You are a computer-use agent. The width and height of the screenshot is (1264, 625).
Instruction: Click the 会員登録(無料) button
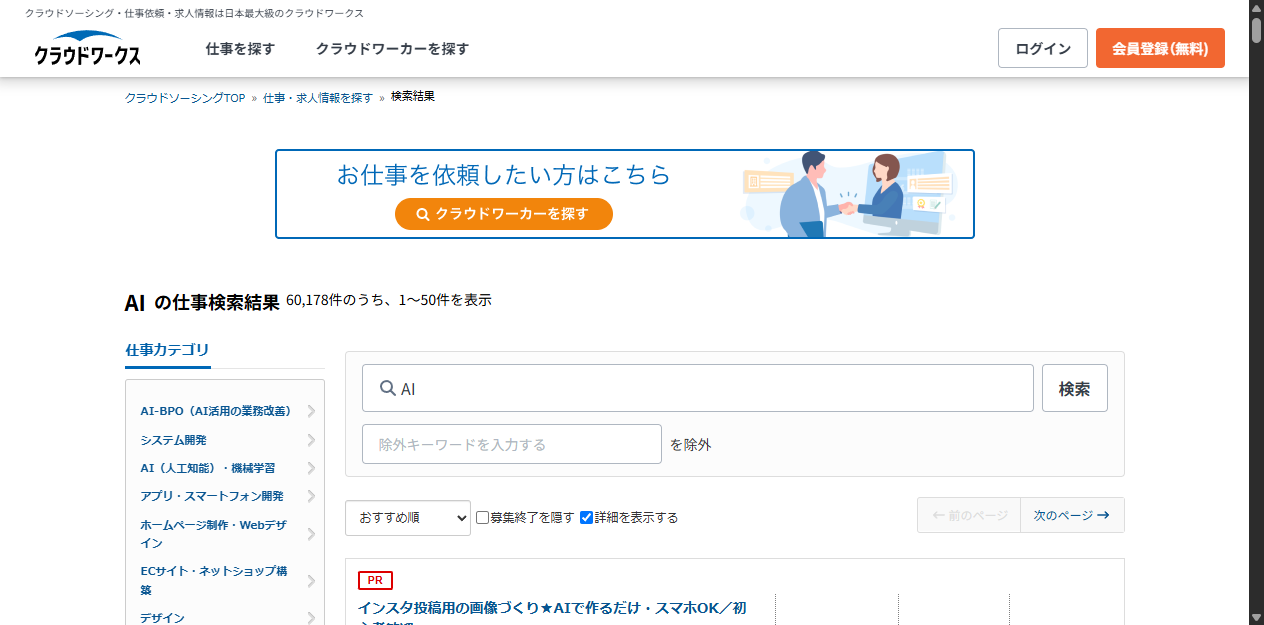point(1160,48)
